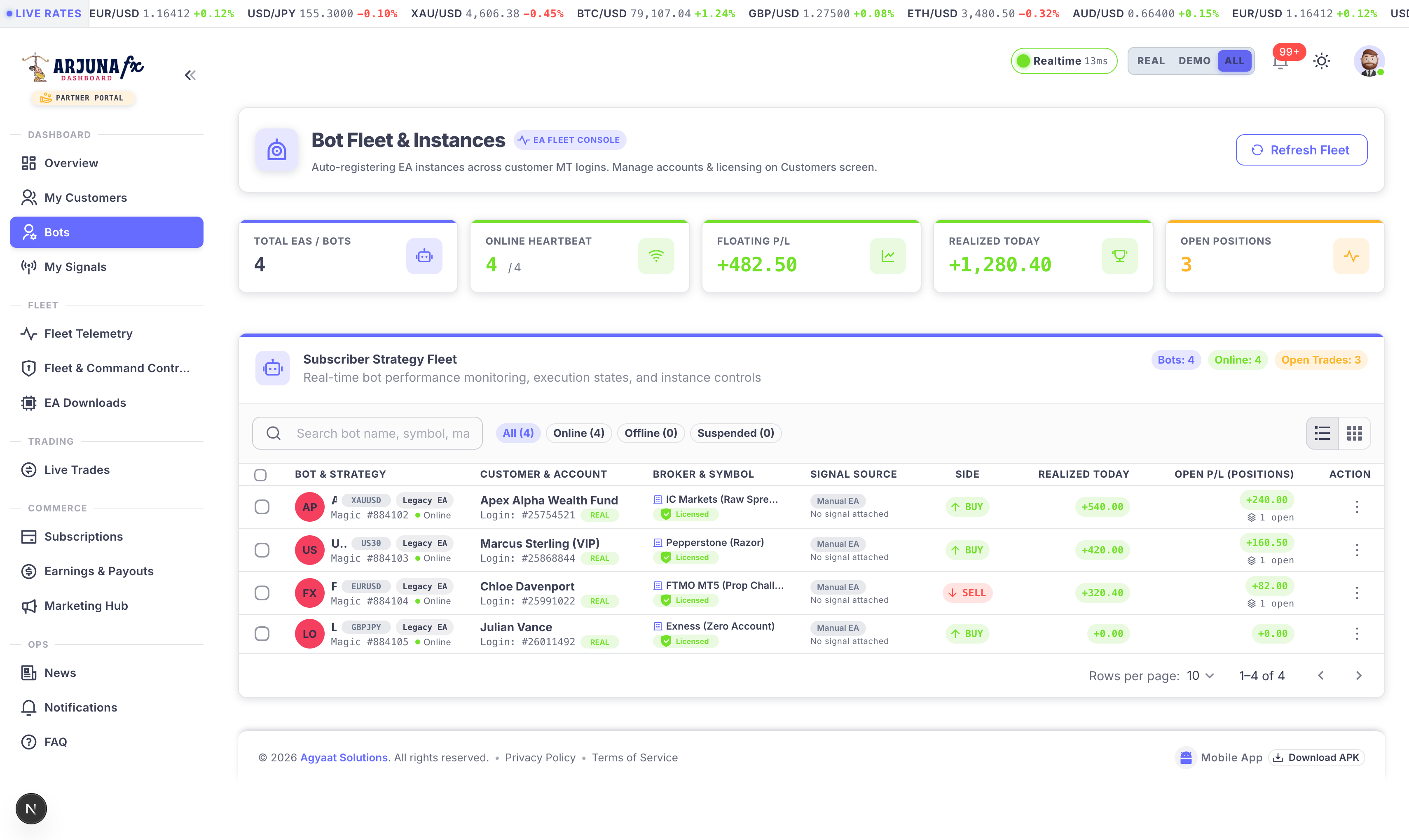Click the Open Positions pulse icon
The height and width of the screenshot is (840, 1409).
[1351, 257]
